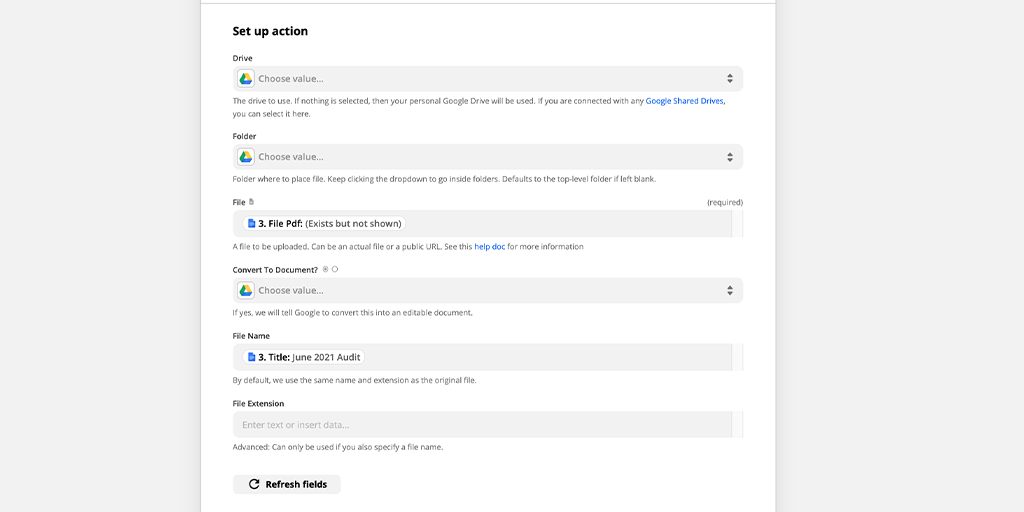1024x512 pixels.
Task: Click empty area of File Name field
Action: [x=549, y=357]
